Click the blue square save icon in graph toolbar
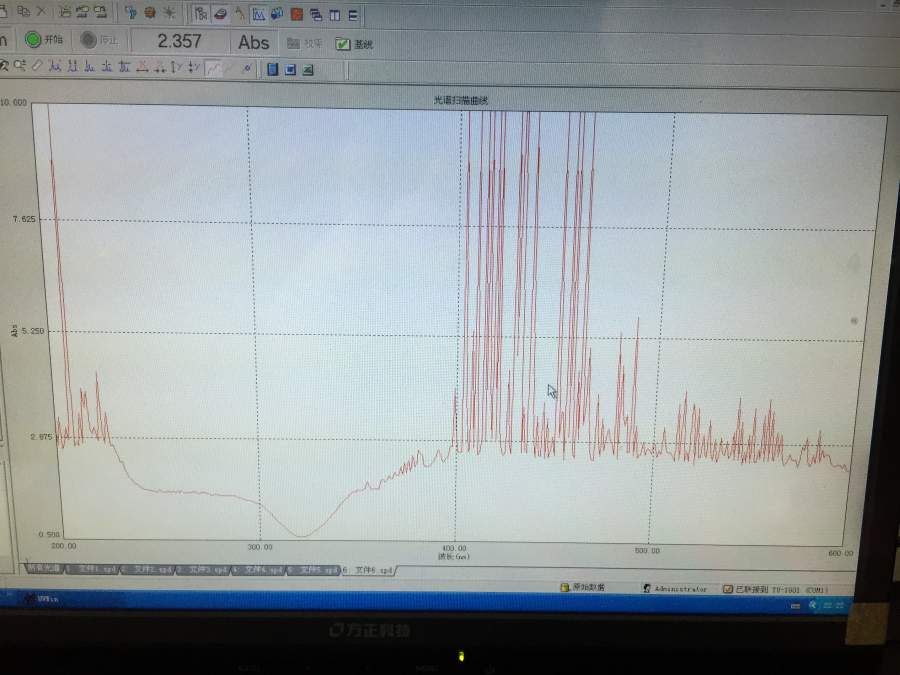Image resolution: width=900 pixels, height=675 pixels. (x=290, y=70)
